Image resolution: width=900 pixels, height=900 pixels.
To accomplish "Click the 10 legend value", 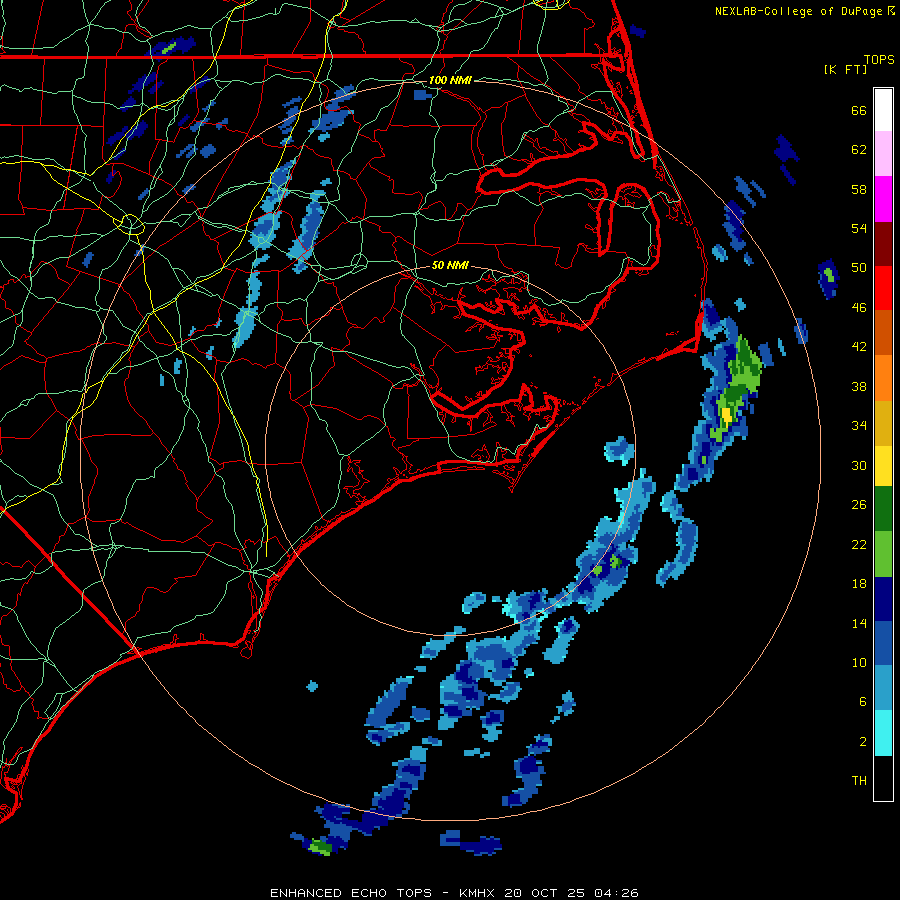I will click(x=859, y=663).
